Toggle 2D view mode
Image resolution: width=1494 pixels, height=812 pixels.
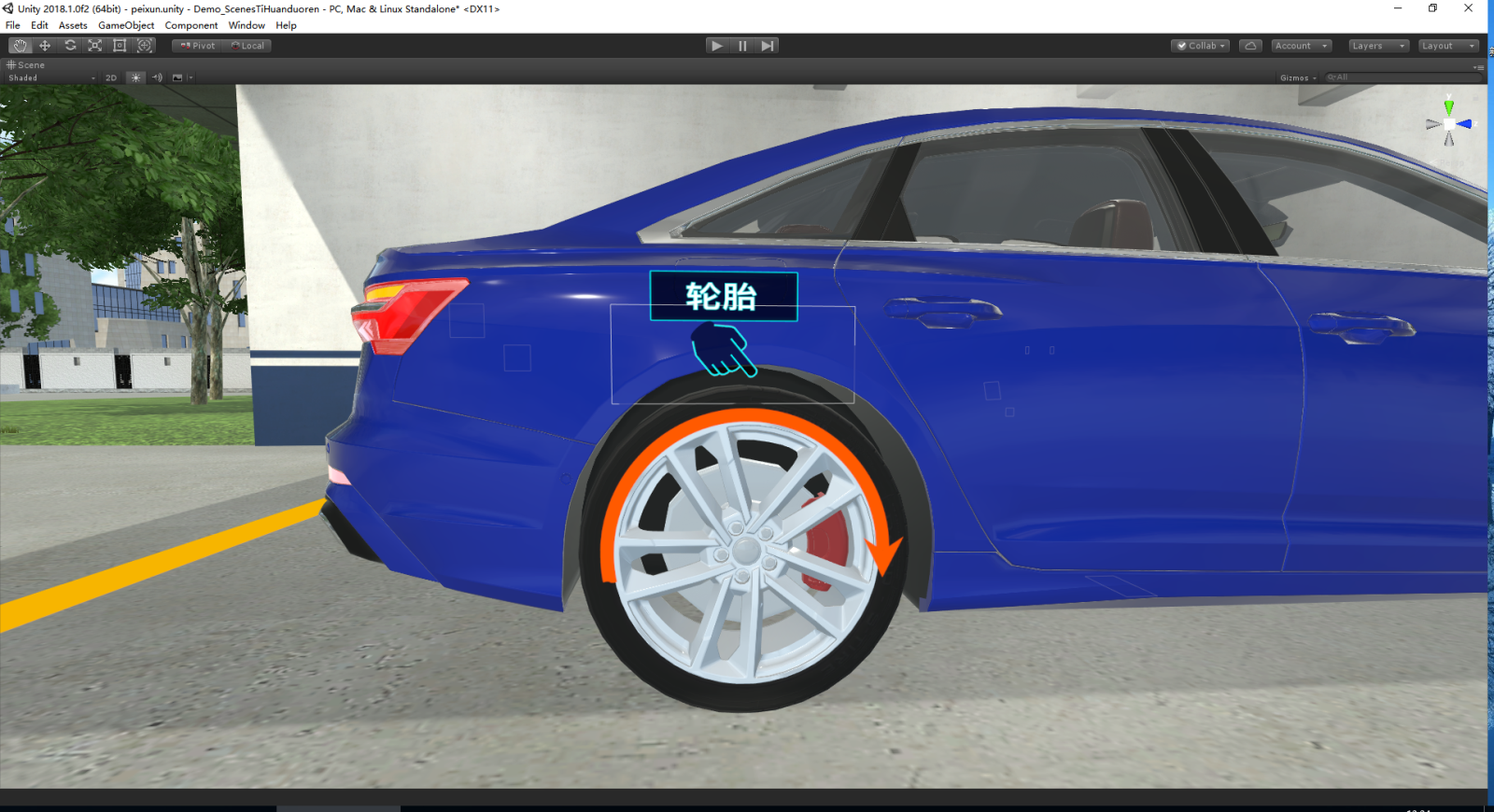pyautogui.click(x=111, y=78)
